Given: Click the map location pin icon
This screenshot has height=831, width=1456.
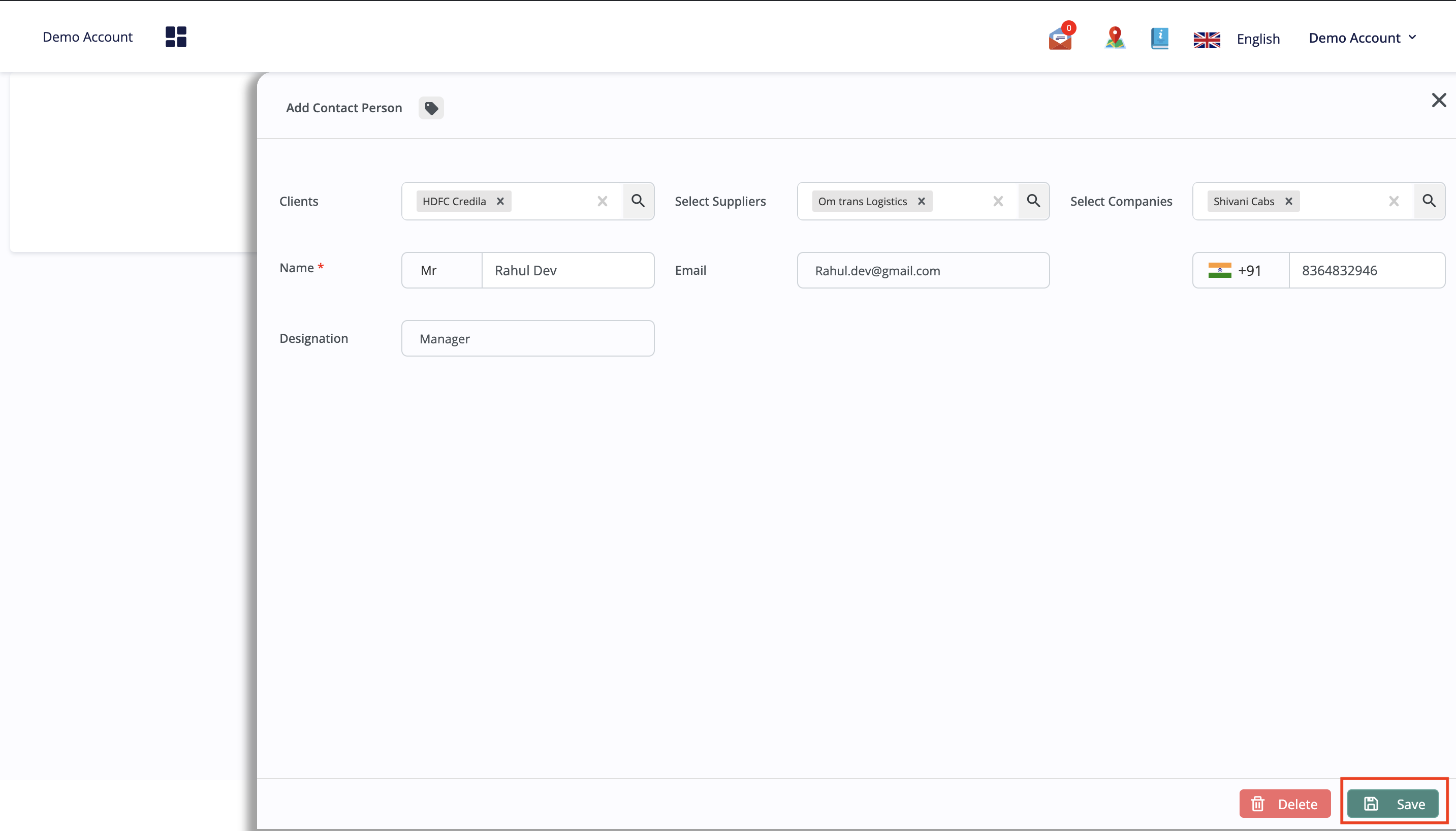Looking at the screenshot, I should (1115, 38).
